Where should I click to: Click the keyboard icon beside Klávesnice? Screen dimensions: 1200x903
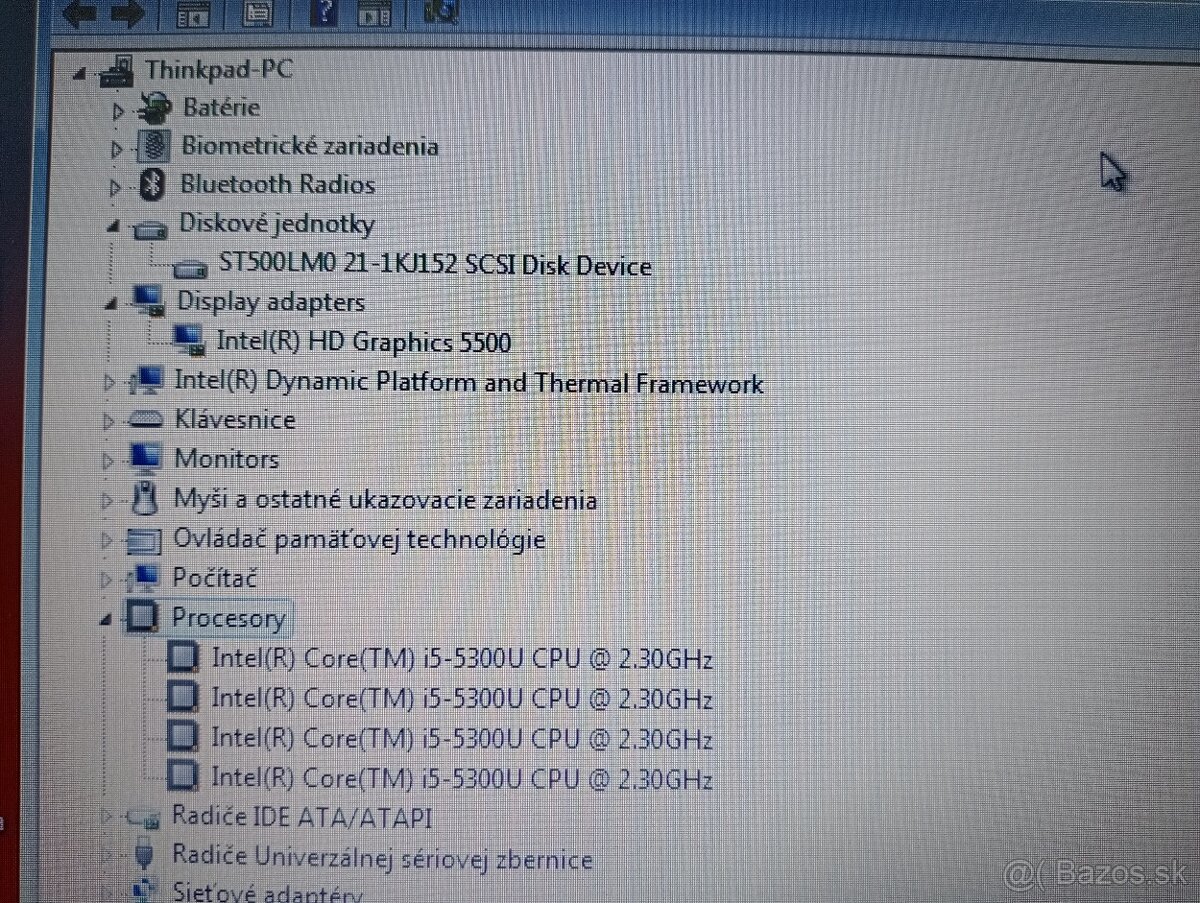coord(147,419)
